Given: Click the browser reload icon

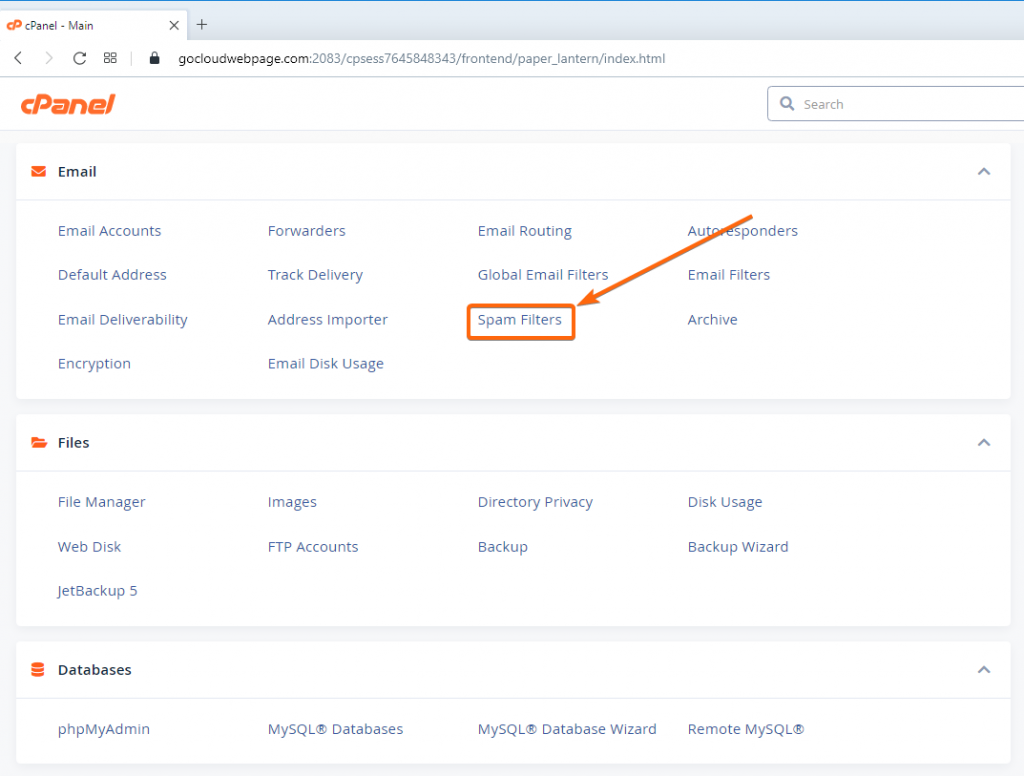Looking at the screenshot, I should 79,58.
